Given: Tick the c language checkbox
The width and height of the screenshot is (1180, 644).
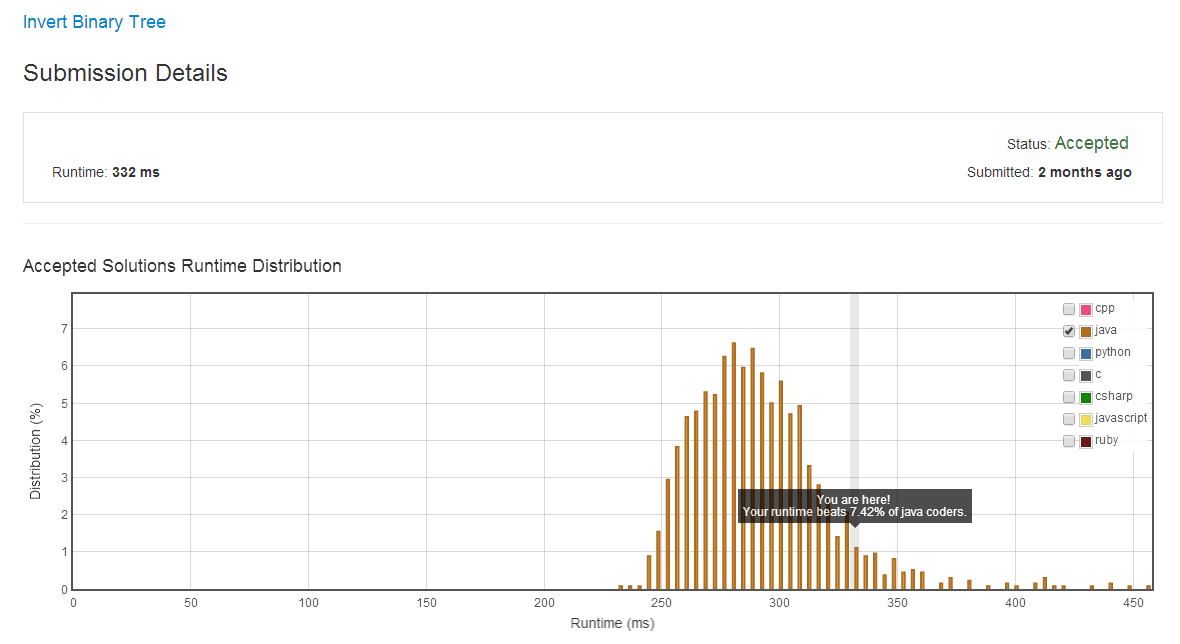Looking at the screenshot, I should click(1069, 375).
